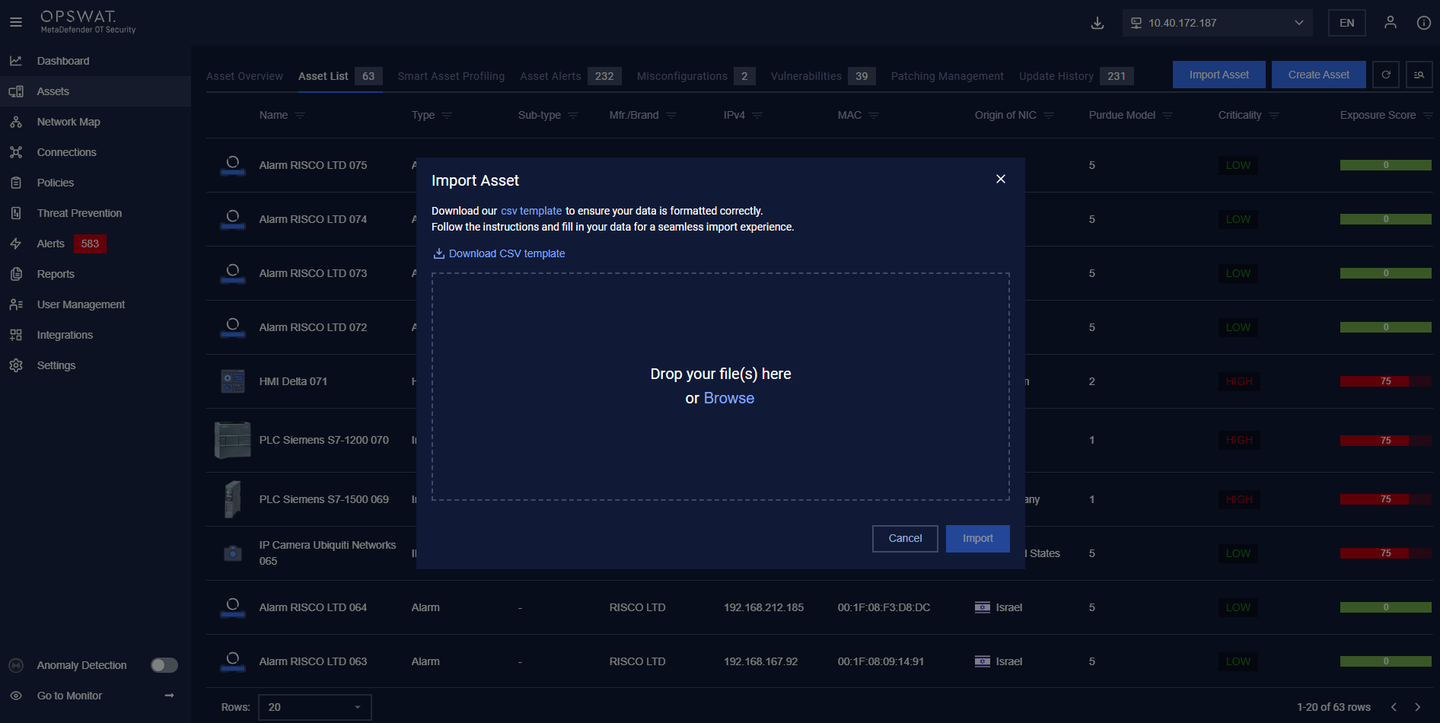Close the Import Asset dialog
The width and height of the screenshot is (1440, 723).
(x=1000, y=179)
